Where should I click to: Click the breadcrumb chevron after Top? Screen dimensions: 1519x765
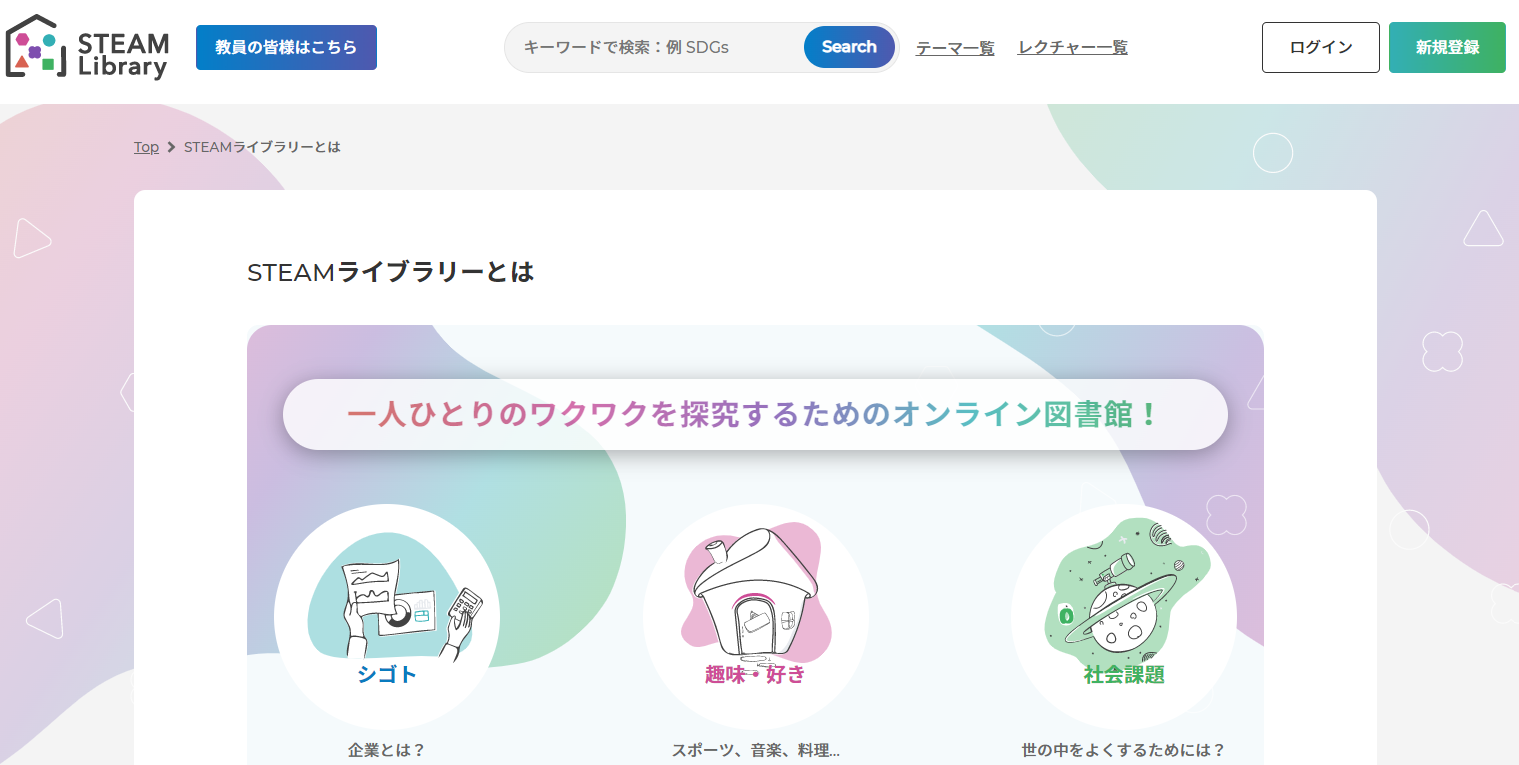point(172,147)
